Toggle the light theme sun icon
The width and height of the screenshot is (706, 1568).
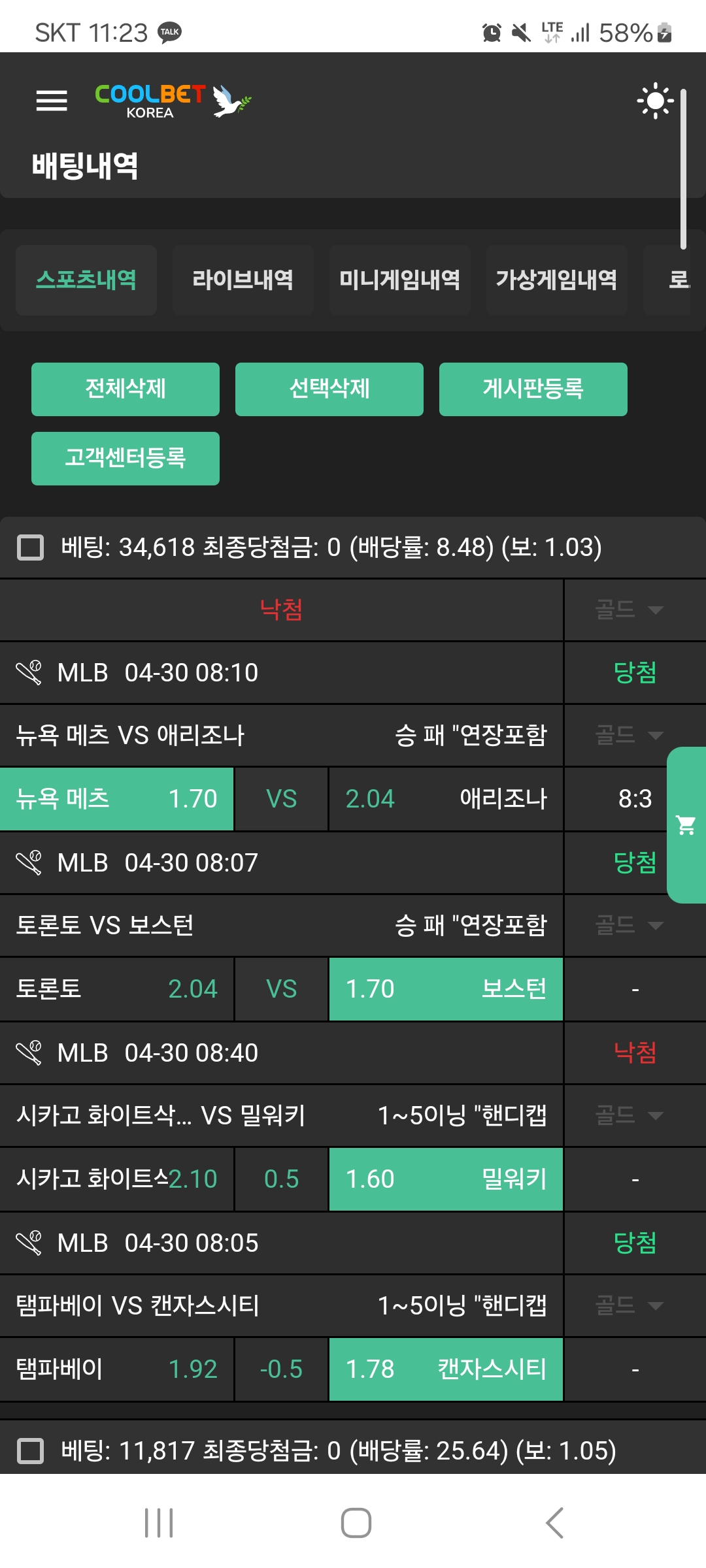pyautogui.click(x=654, y=101)
